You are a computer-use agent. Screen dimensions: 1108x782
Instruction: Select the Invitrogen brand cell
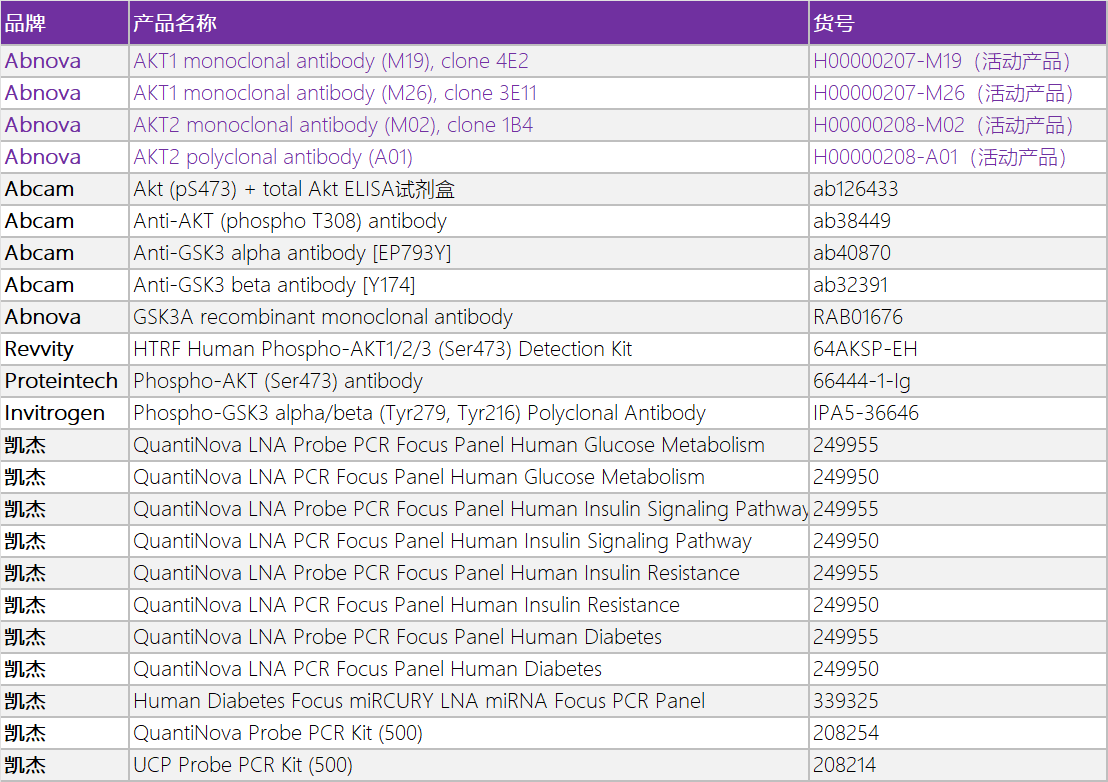point(64,413)
